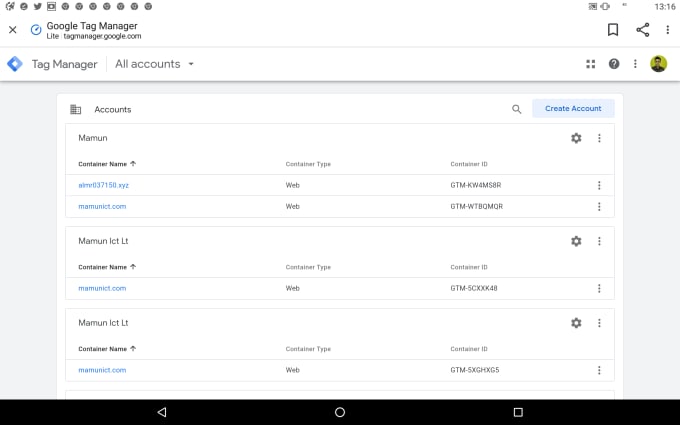
Task: Tap Android back navigation button
Action: [x=162, y=412]
